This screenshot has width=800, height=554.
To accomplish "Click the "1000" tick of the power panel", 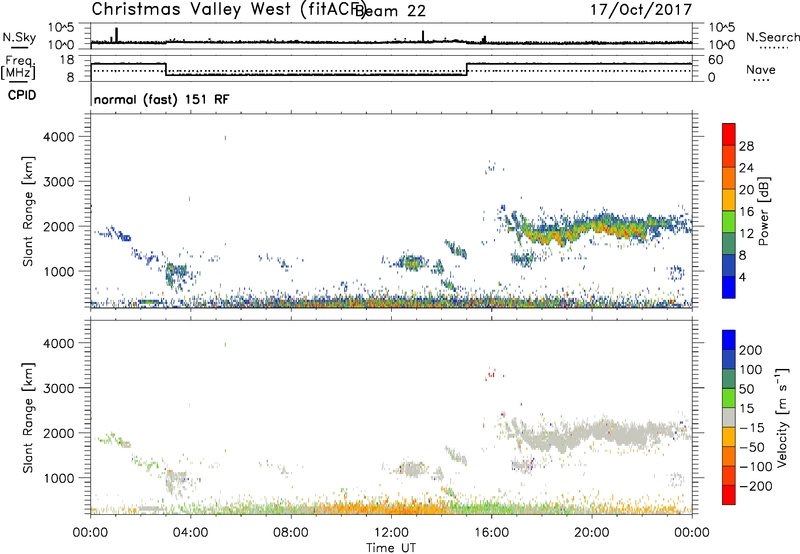I will point(58,271).
